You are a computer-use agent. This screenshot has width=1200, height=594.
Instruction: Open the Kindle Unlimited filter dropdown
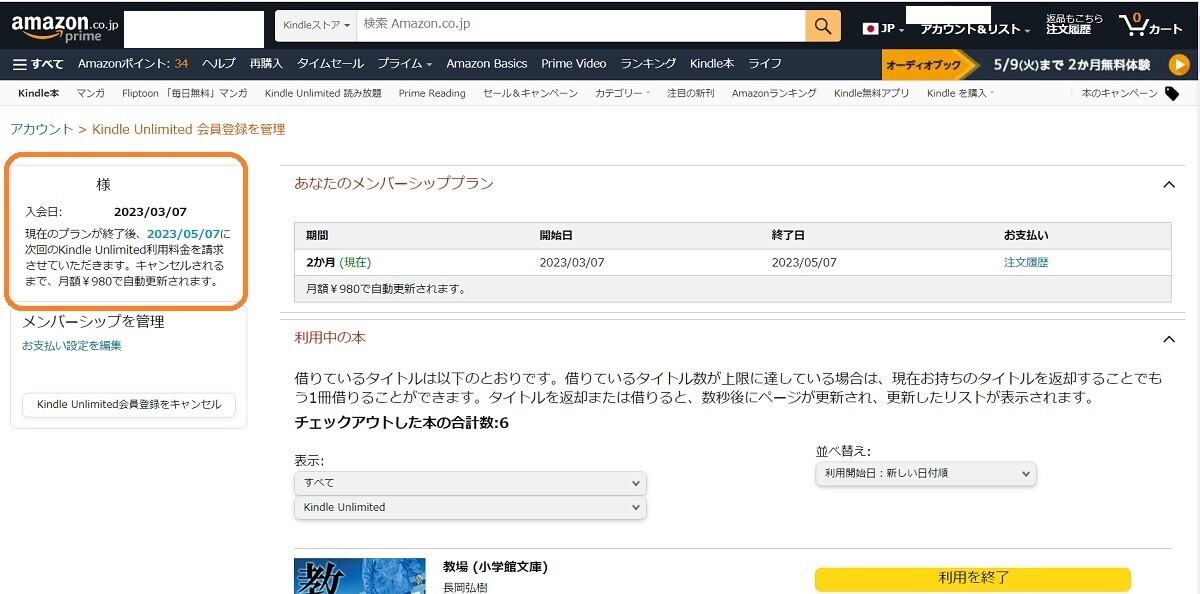click(x=470, y=507)
